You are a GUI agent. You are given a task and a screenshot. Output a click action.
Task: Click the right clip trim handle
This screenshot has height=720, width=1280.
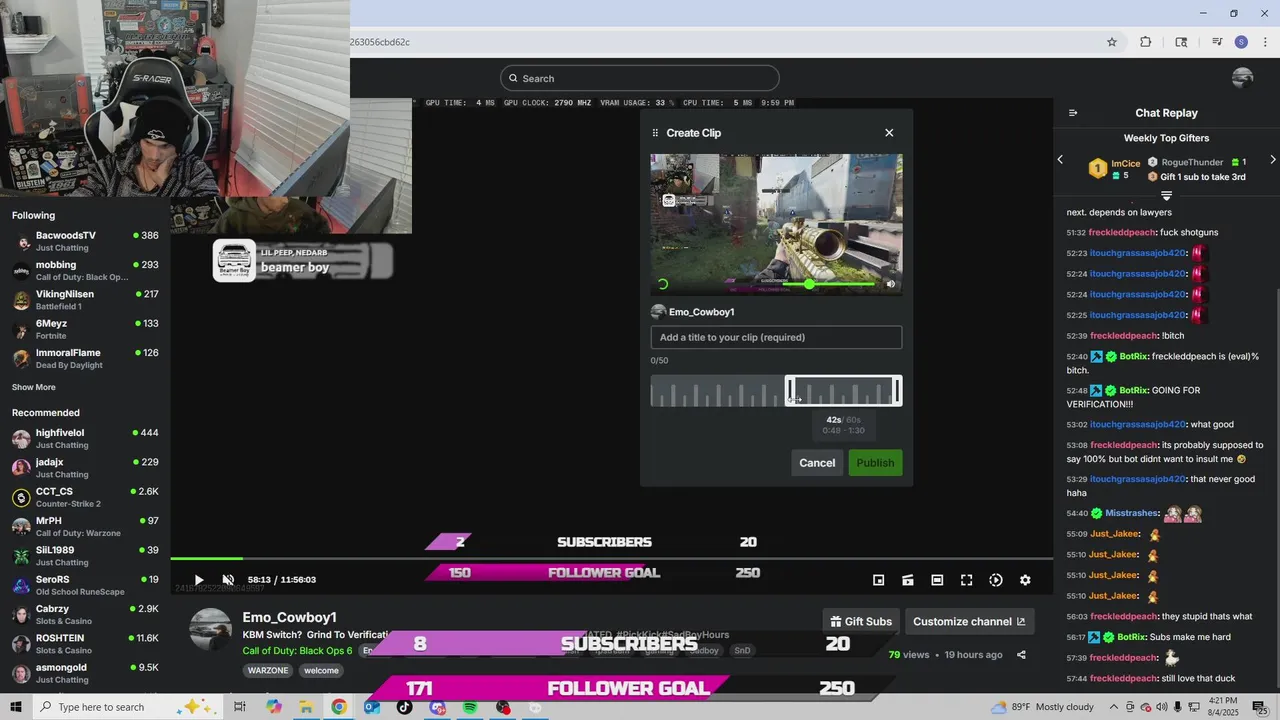tap(897, 391)
